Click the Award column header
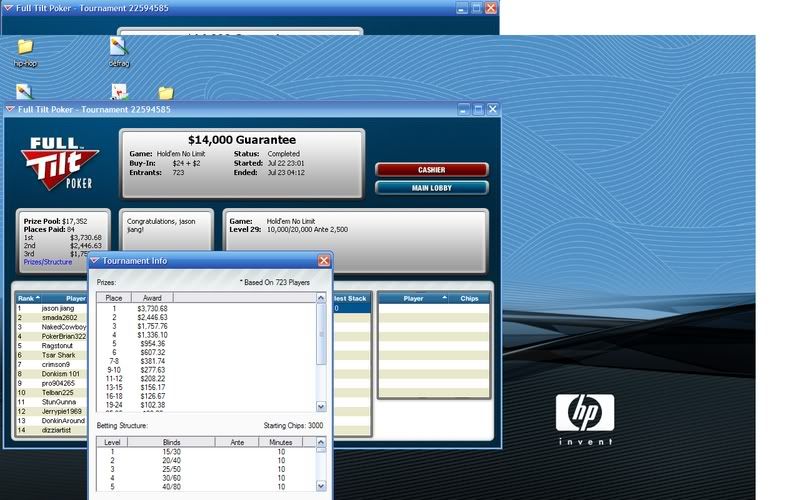The image size is (800, 500). coord(152,298)
